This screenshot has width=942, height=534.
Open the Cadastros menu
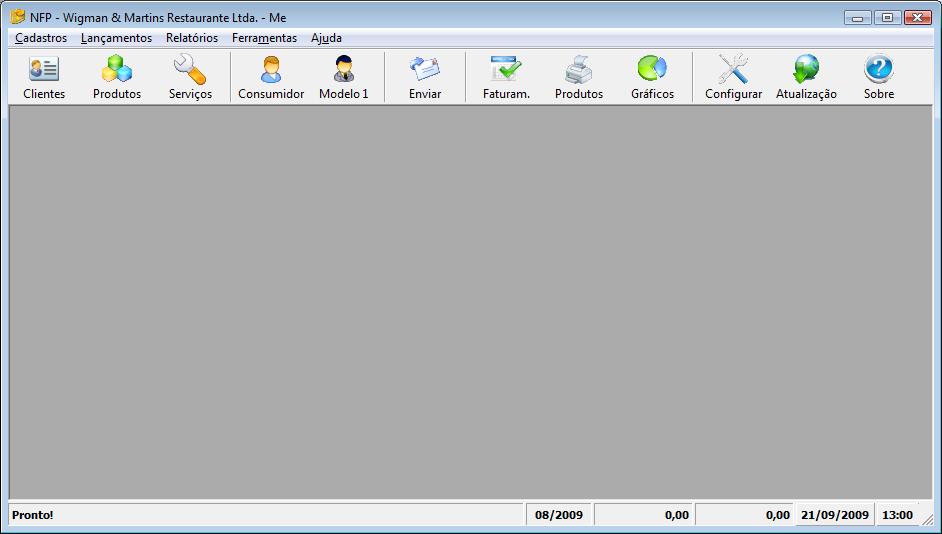point(41,38)
